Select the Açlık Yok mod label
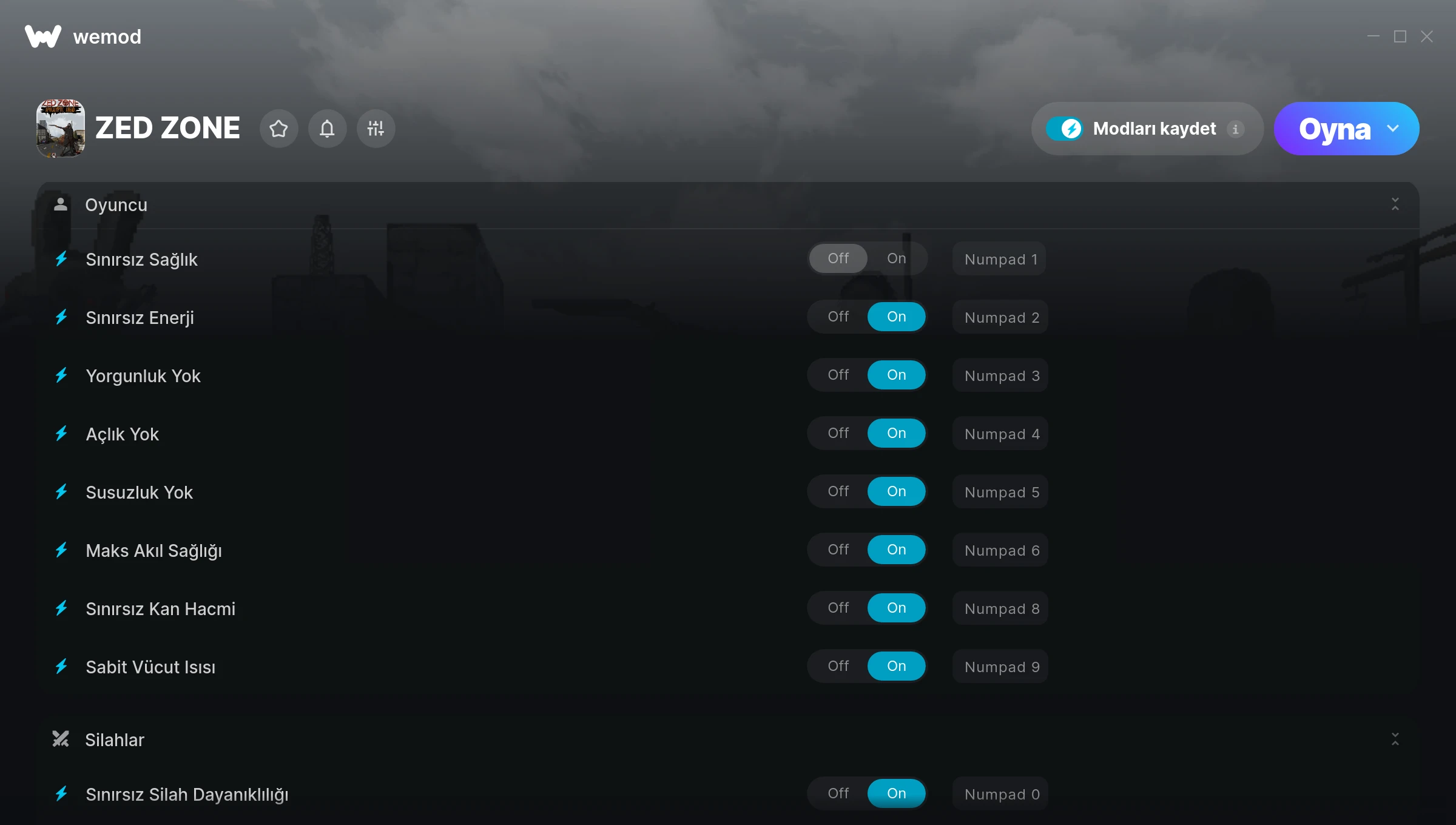 (x=122, y=434)
